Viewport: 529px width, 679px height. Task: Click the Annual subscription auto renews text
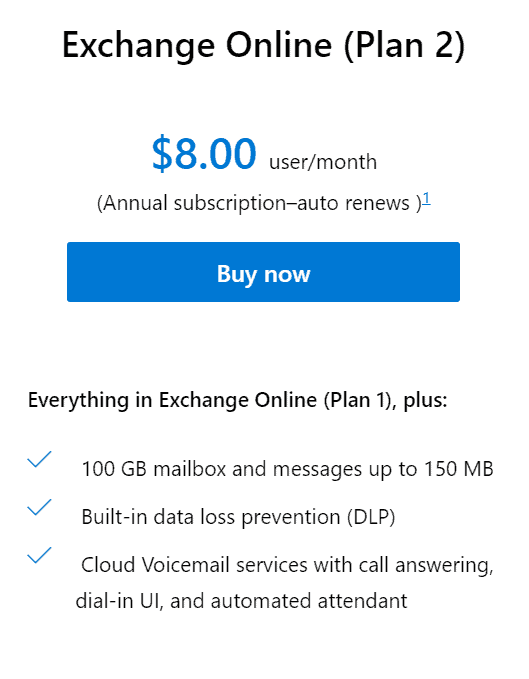259,203
